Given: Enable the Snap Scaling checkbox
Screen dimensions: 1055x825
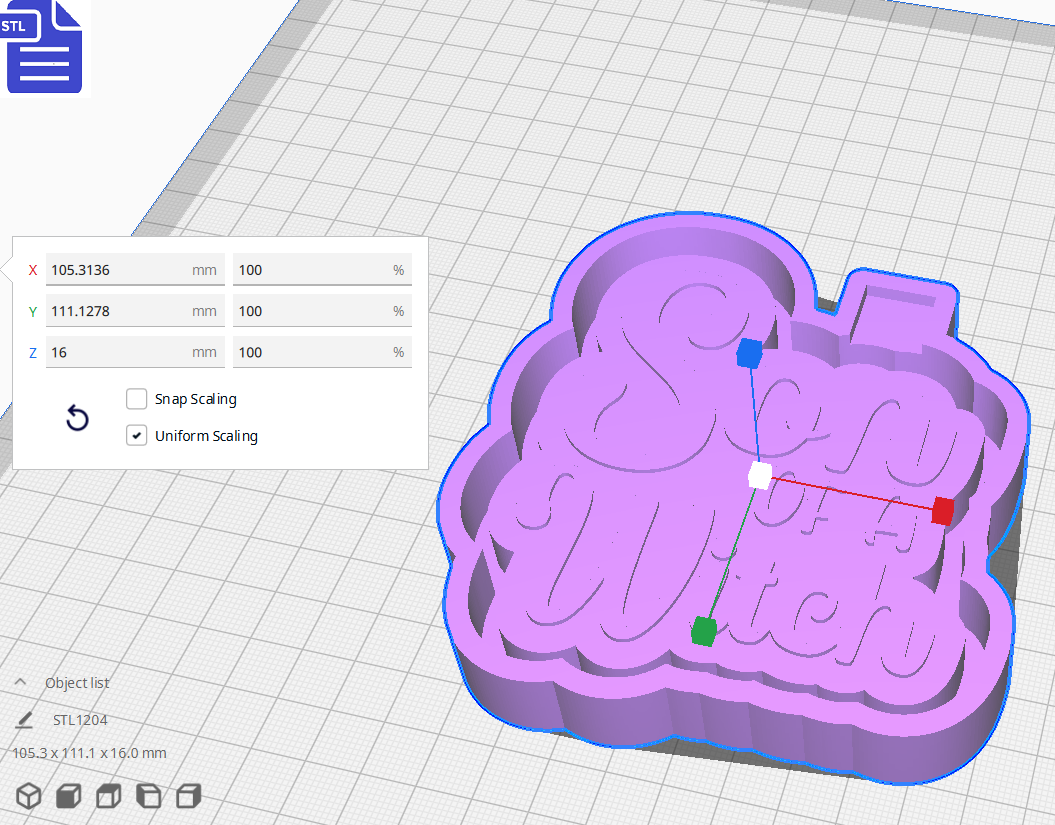Looking at the screenshot, I should click(x=136, y=398).
